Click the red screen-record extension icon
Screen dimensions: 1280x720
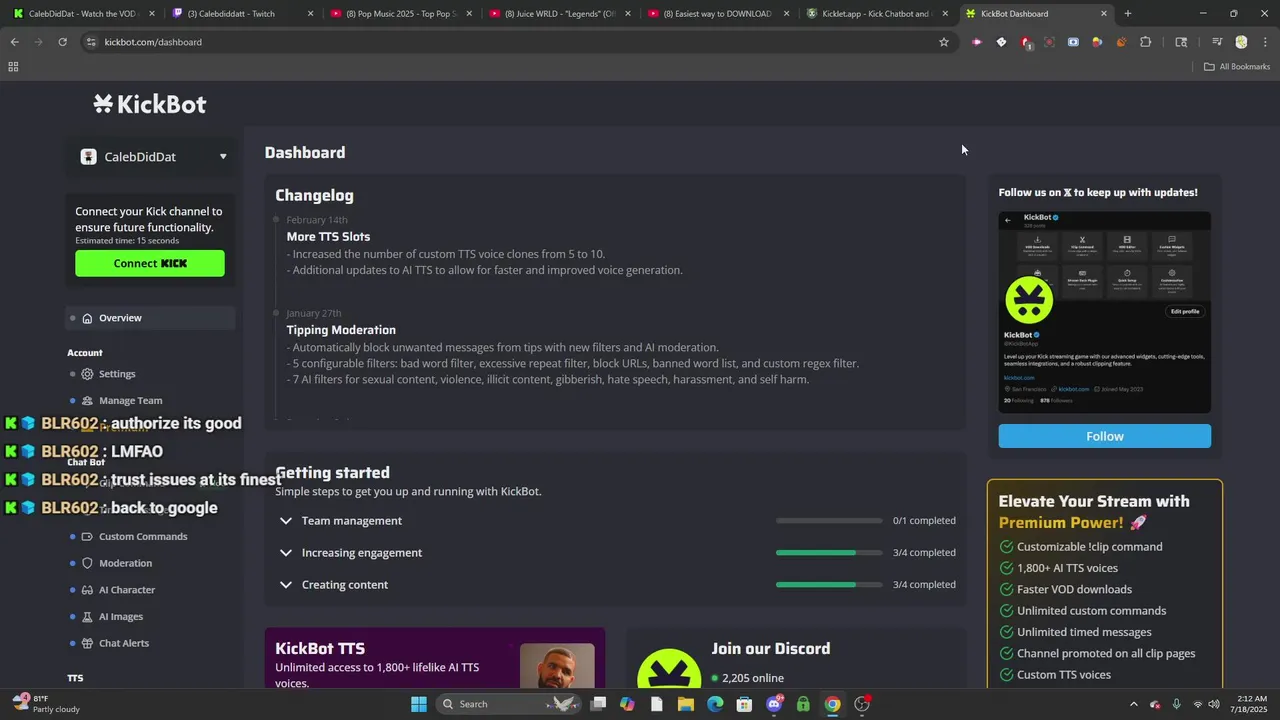[1049, 42]
